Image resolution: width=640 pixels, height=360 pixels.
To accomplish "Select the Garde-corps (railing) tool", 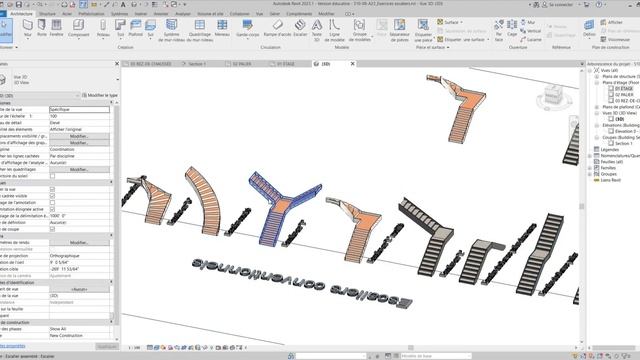I will (247, 29).
